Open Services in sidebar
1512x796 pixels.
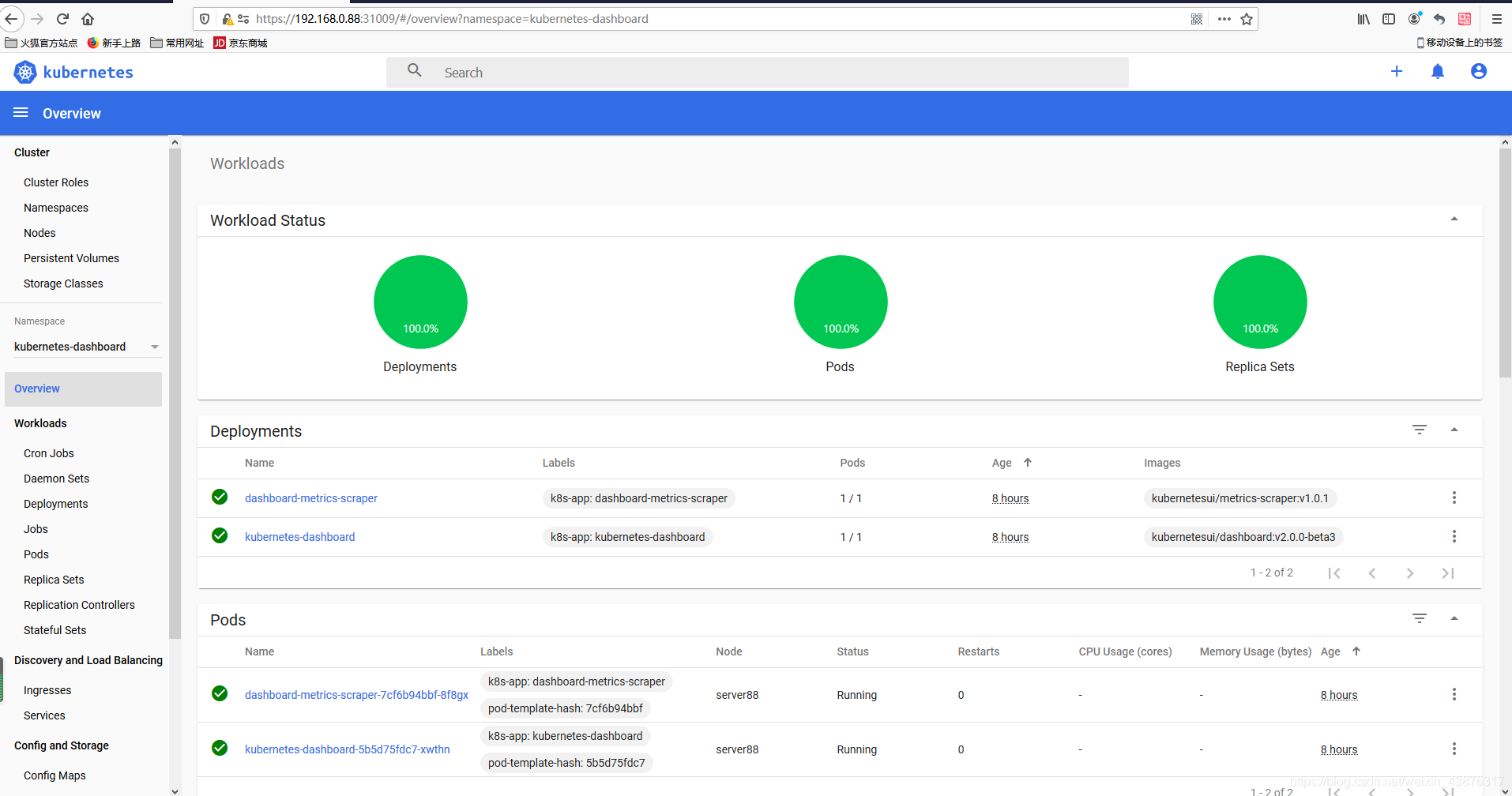point(44,715)
